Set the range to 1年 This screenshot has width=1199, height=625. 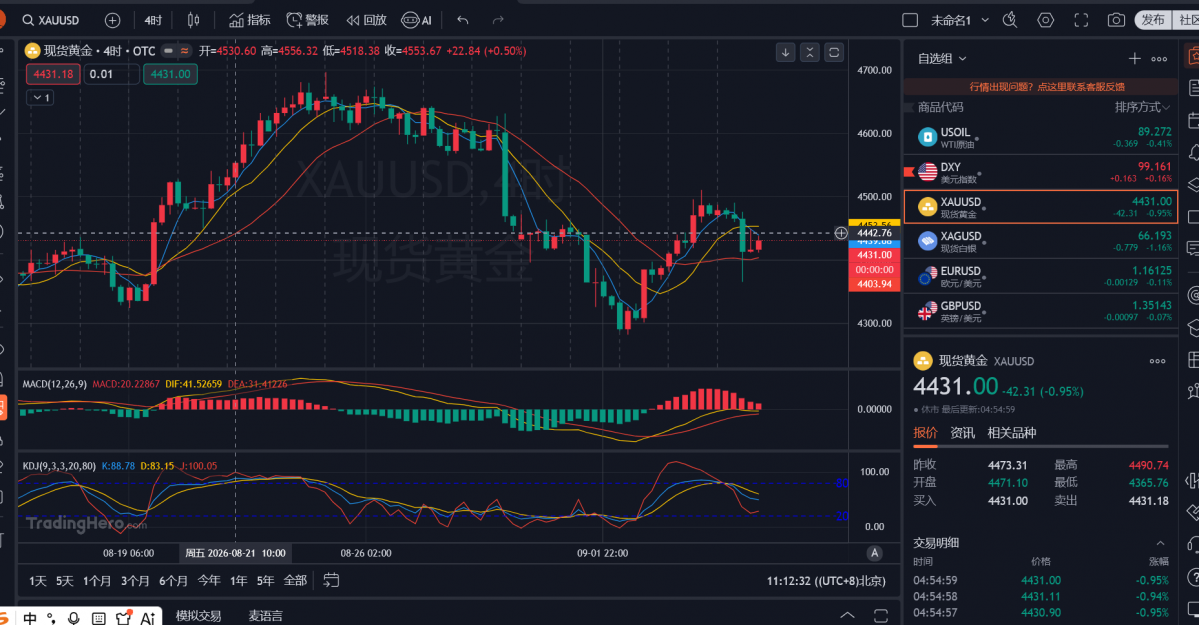coord(239,581)
